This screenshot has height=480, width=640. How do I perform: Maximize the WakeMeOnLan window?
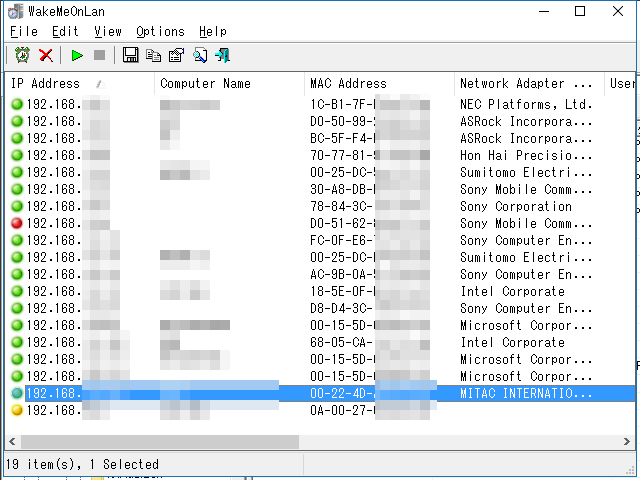[580, 11]
